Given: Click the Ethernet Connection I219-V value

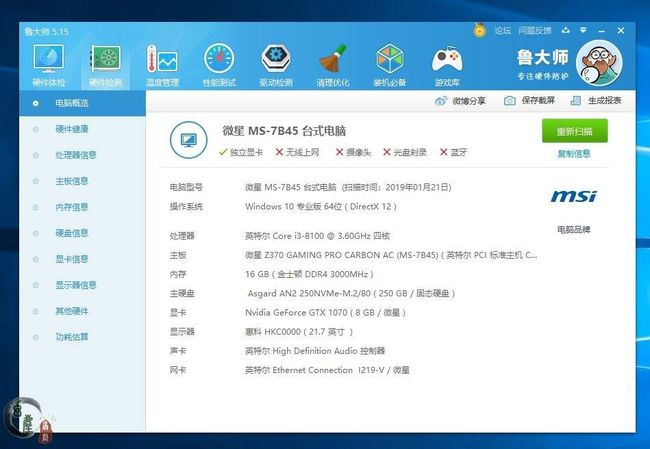Looking at the screenshot, I should pyautogui.click(x=327, y=370).
